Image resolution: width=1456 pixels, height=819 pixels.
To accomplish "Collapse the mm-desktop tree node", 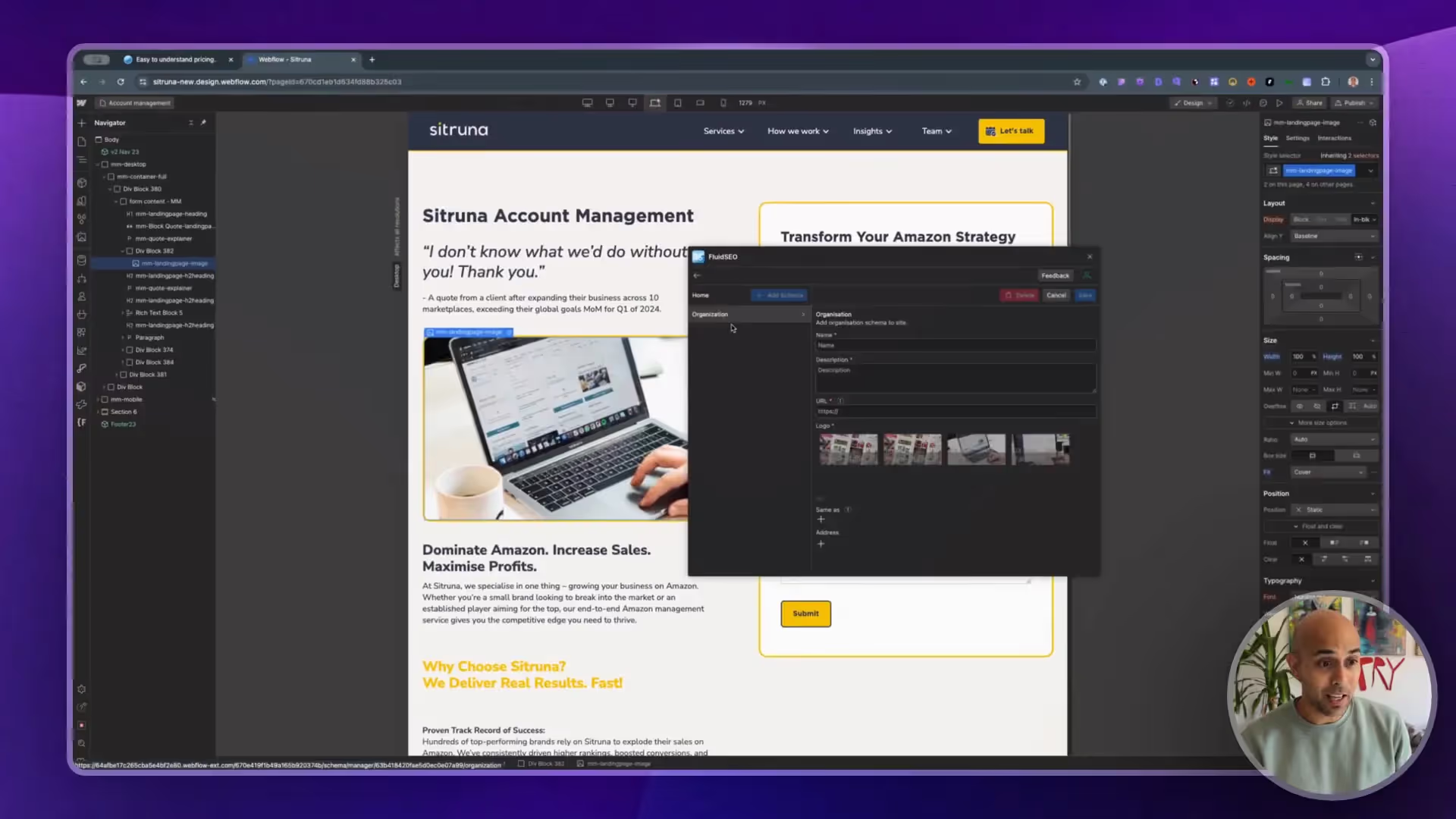I will 98,165.
